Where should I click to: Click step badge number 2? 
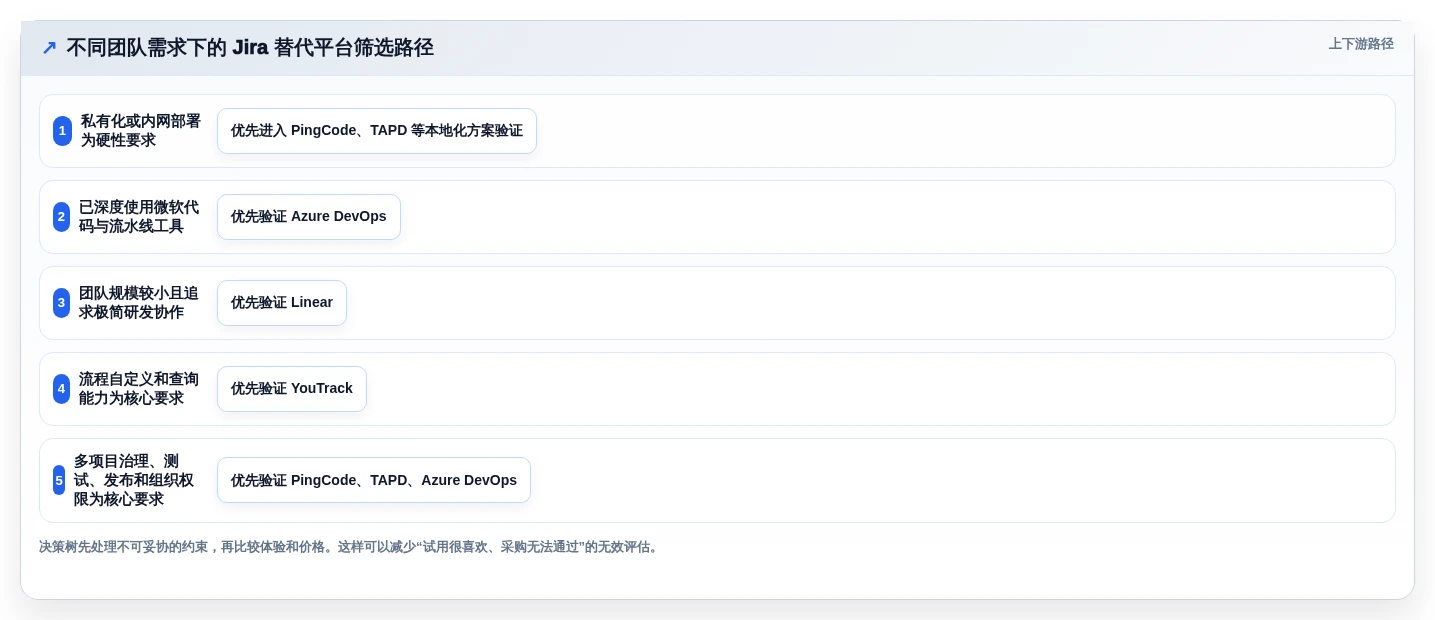click(x=61, y=217)
